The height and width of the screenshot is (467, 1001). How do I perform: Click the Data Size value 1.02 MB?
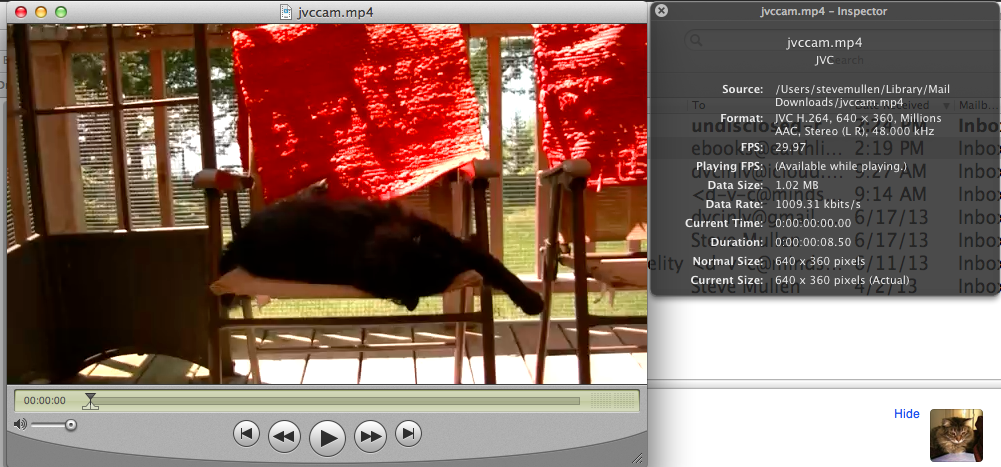(x=796, y=185)
